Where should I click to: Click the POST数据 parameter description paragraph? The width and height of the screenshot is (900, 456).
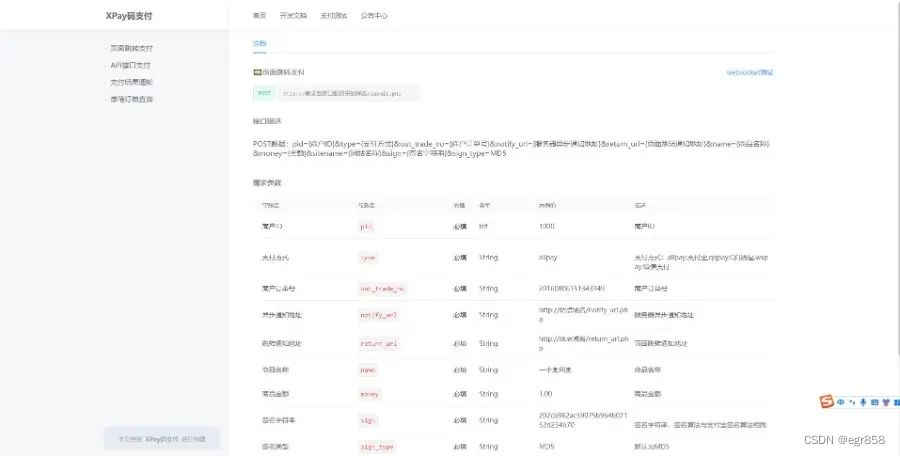(511, 149)
